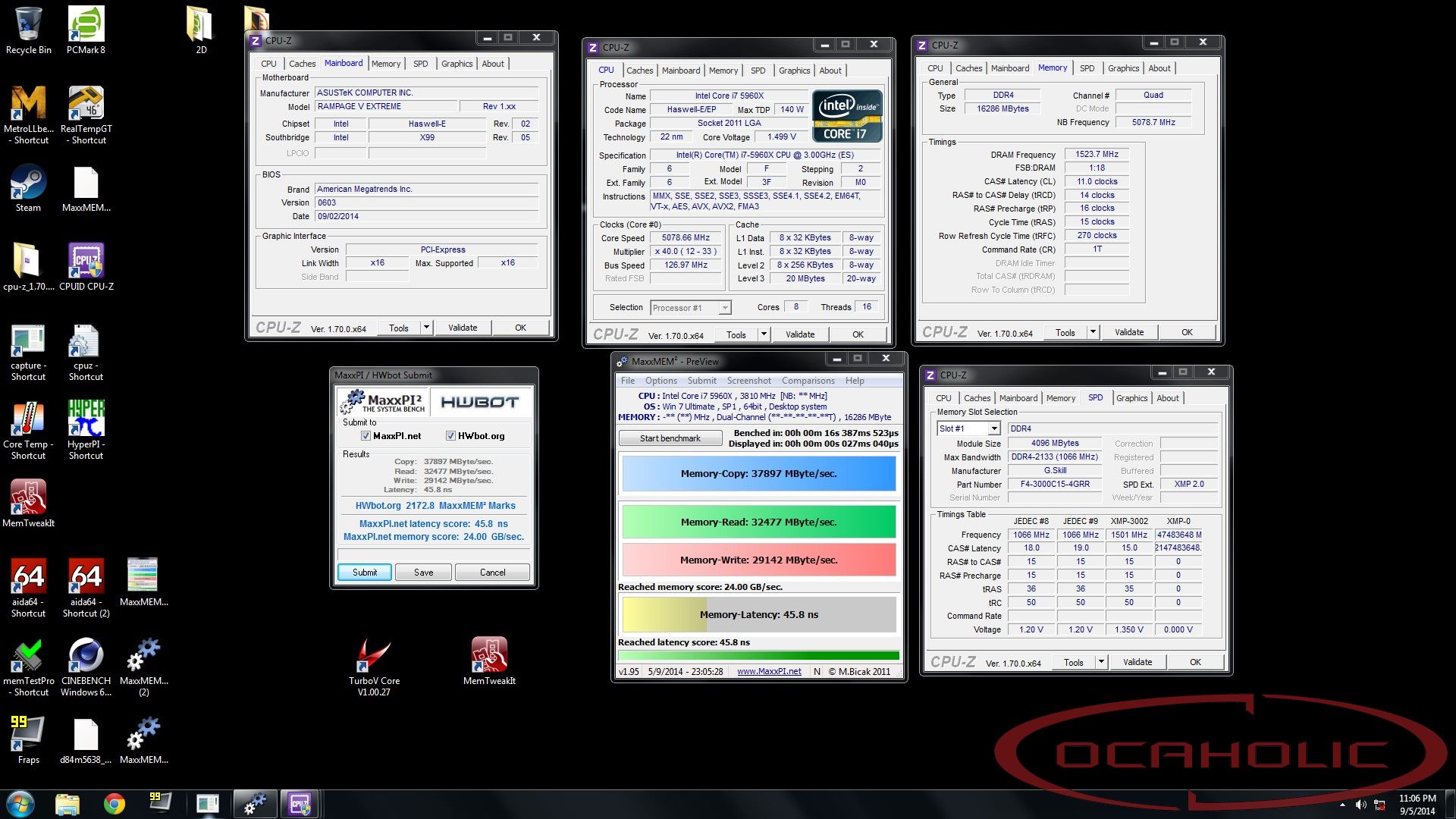
Task: Open the About tab in SPD CPU-Z window
Action: pos(1168,398)
